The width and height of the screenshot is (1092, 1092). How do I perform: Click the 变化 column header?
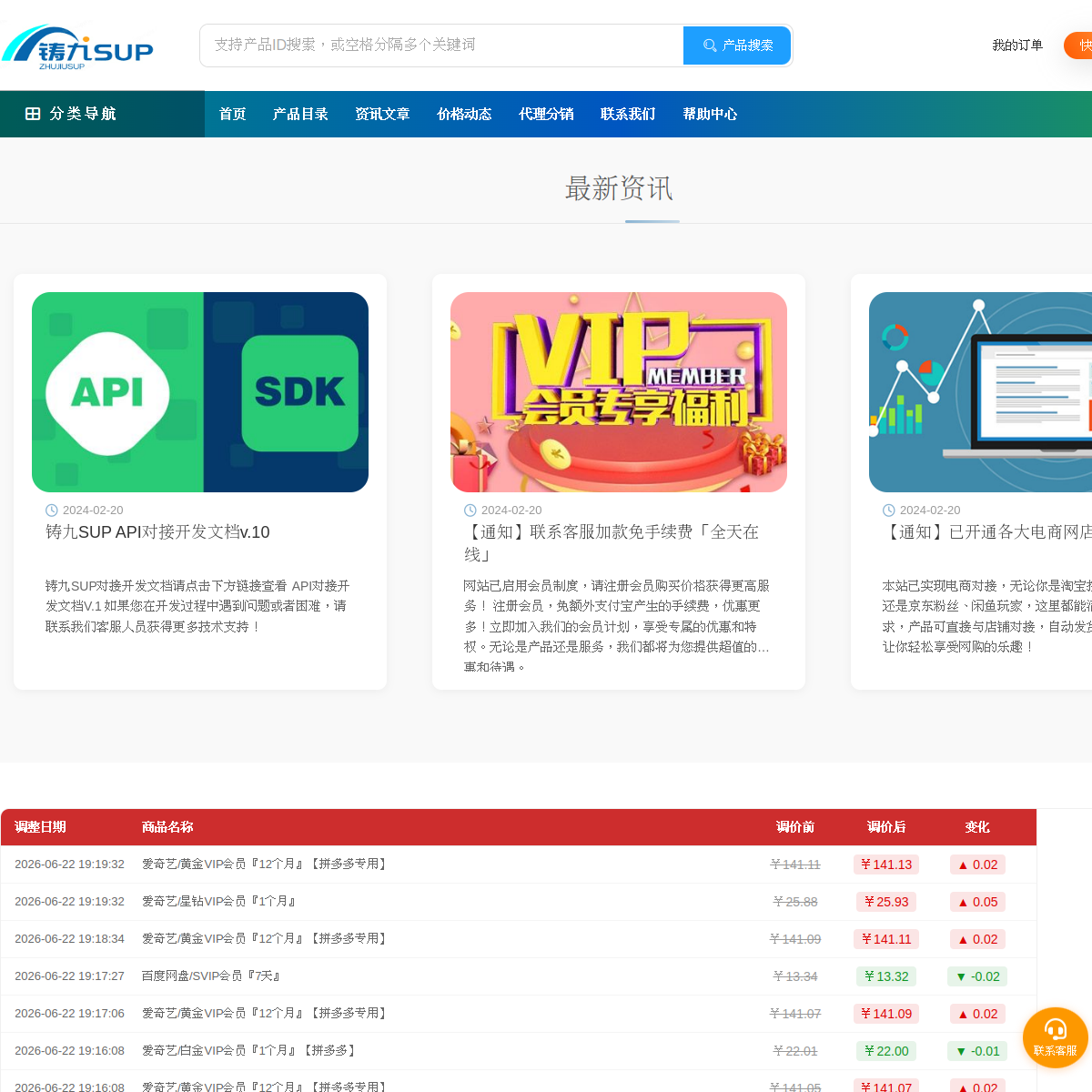click(x=977, y=827)
